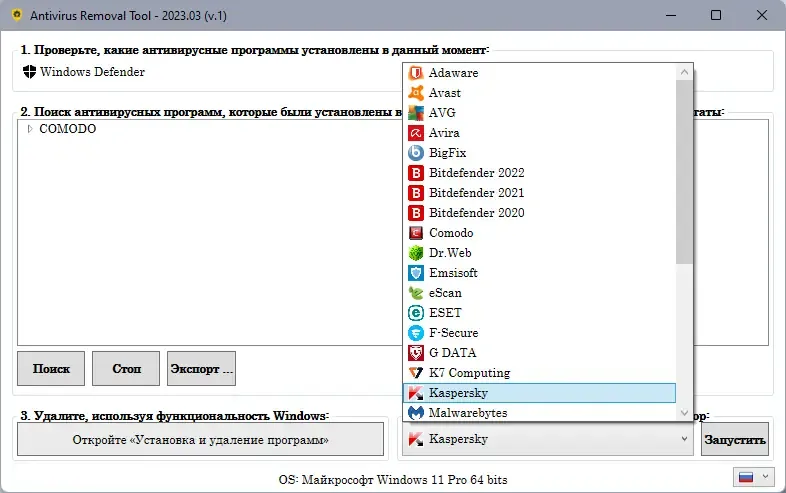Click the Экспорт ... button

202,369
